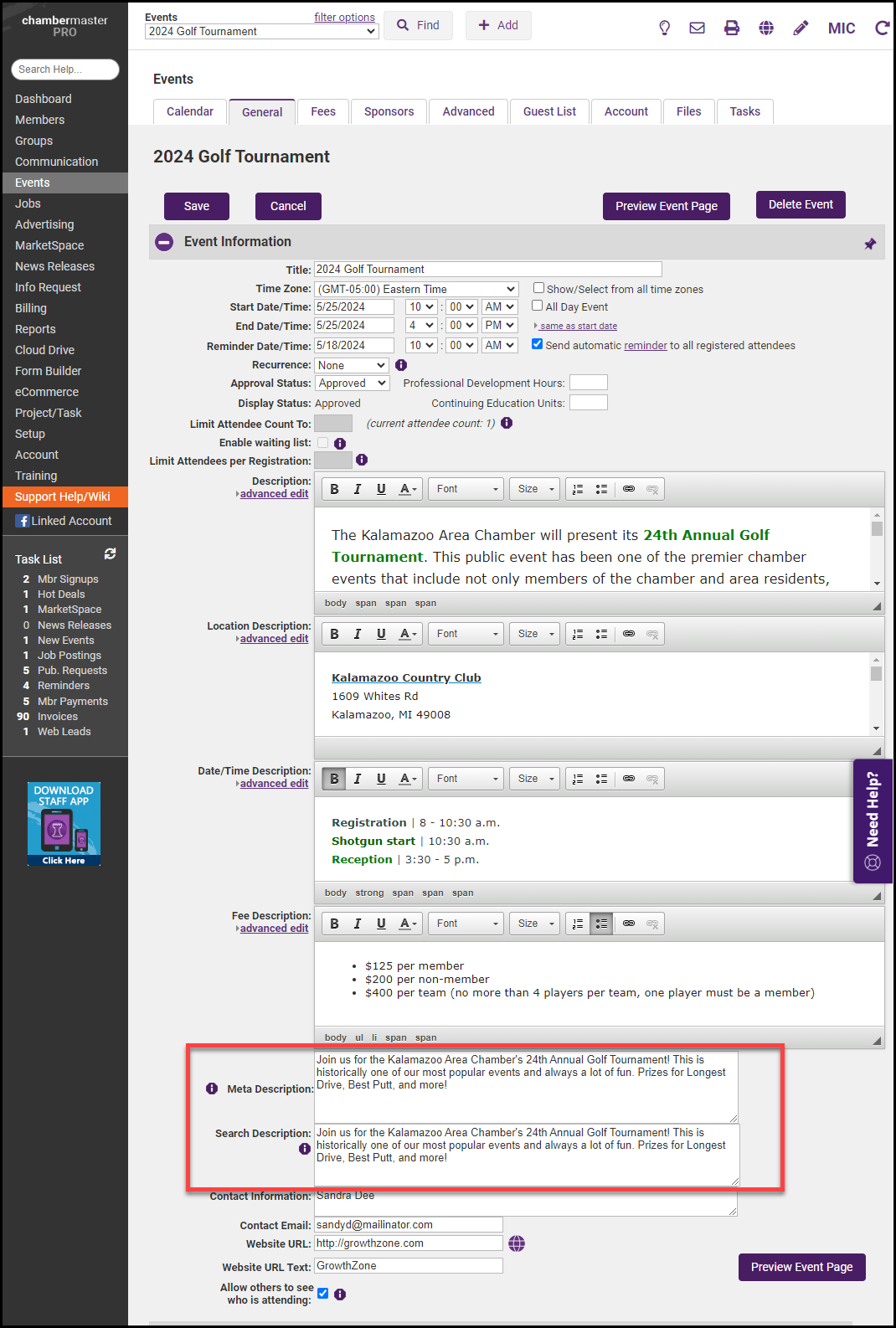Click the Search Help input field
896x1328 pixels.
[x=65, y=69]
